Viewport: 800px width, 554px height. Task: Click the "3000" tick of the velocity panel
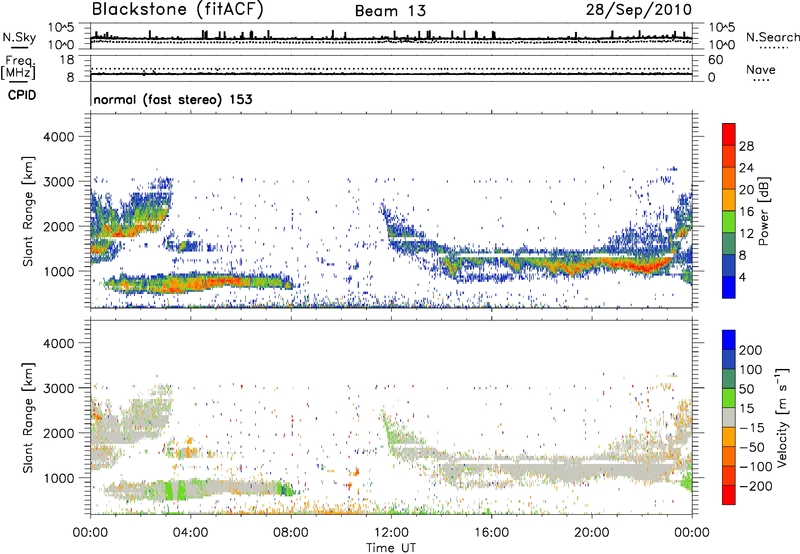(58, 388)
